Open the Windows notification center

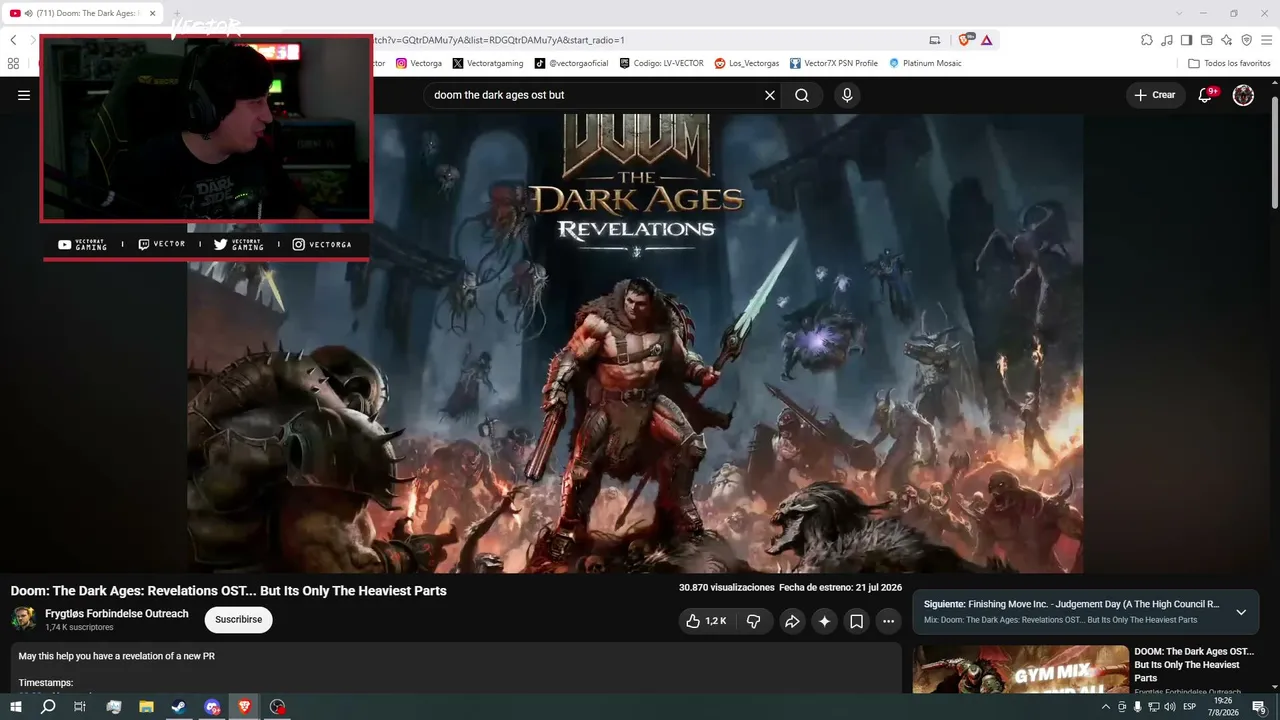pos(1259,707)
